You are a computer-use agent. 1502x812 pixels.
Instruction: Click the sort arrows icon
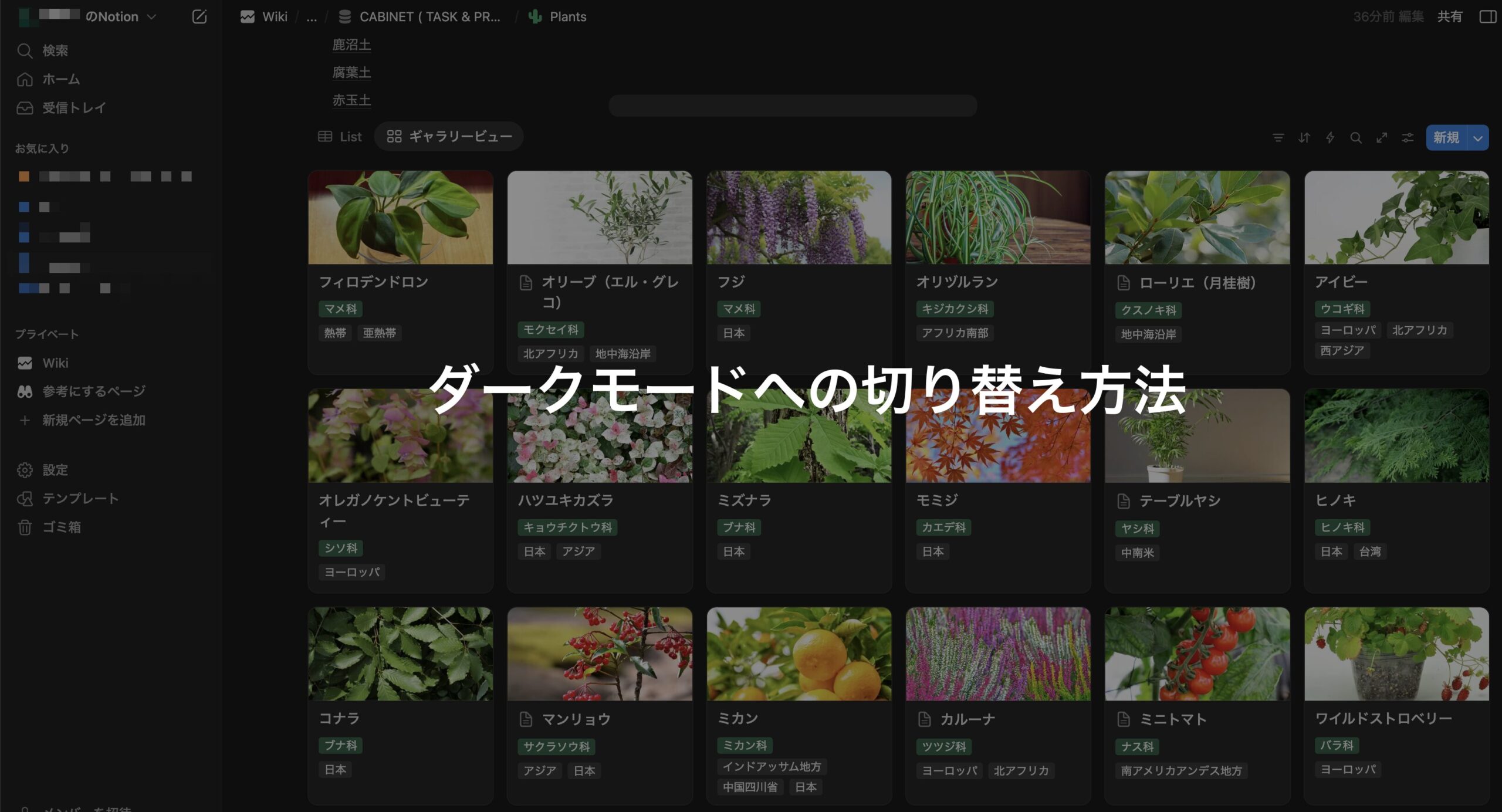1304,138
